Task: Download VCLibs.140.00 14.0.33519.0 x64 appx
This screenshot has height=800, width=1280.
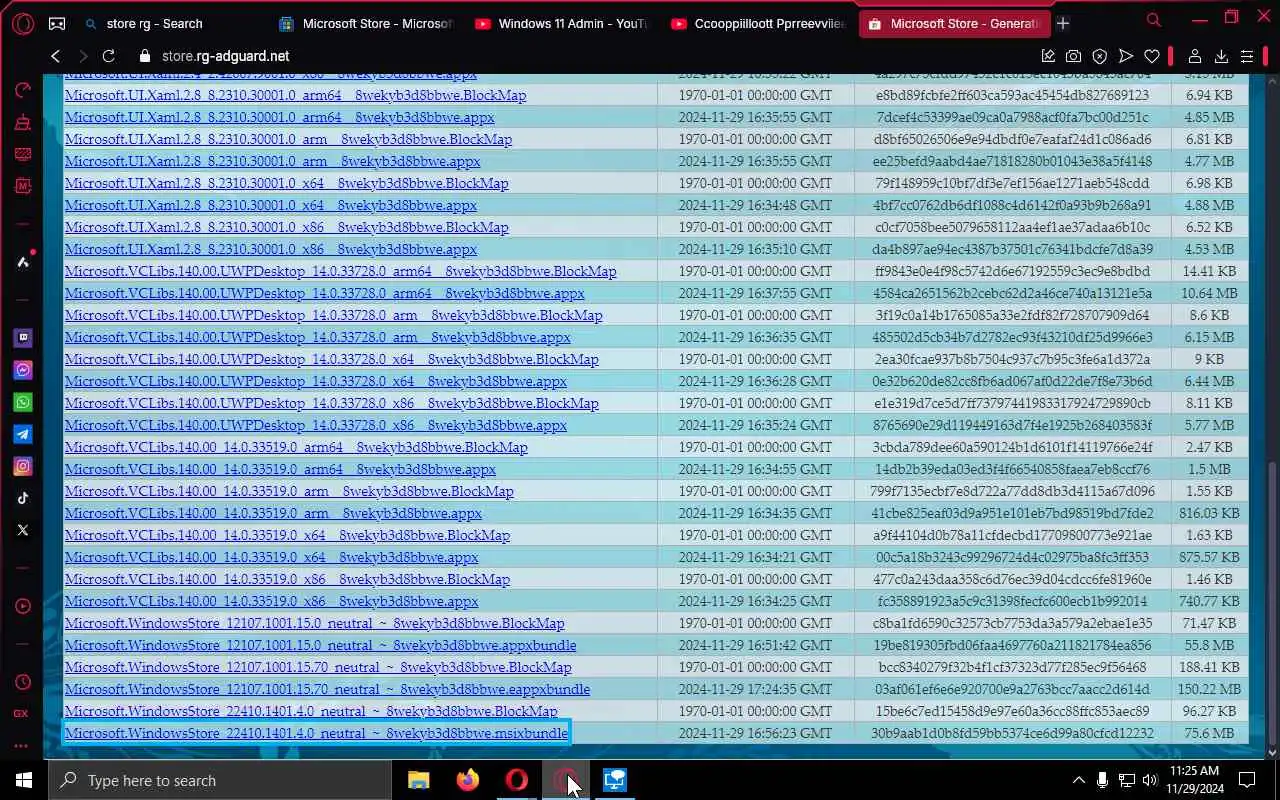Action: pos(271,557)
